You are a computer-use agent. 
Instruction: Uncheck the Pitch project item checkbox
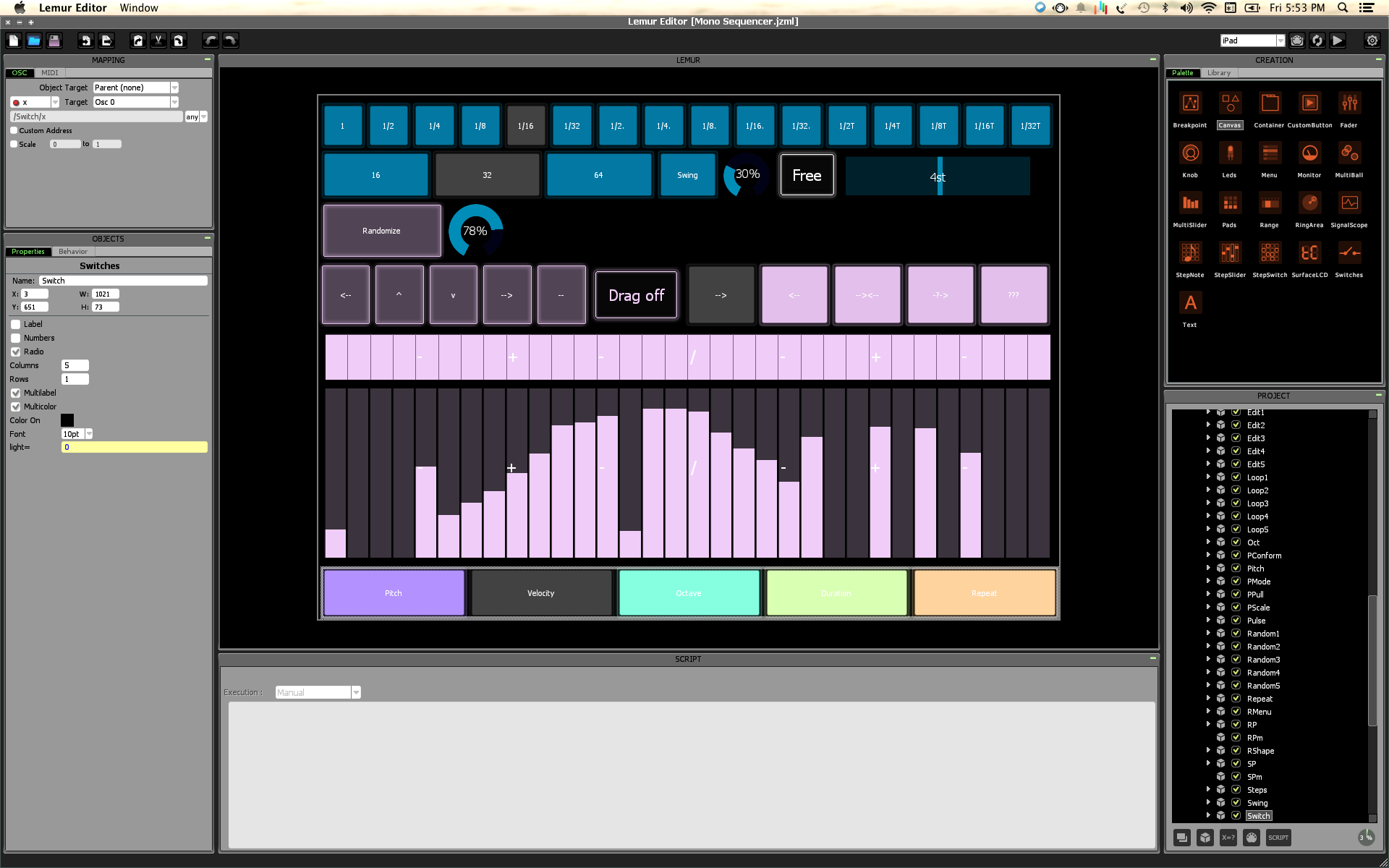[1236, 569]
